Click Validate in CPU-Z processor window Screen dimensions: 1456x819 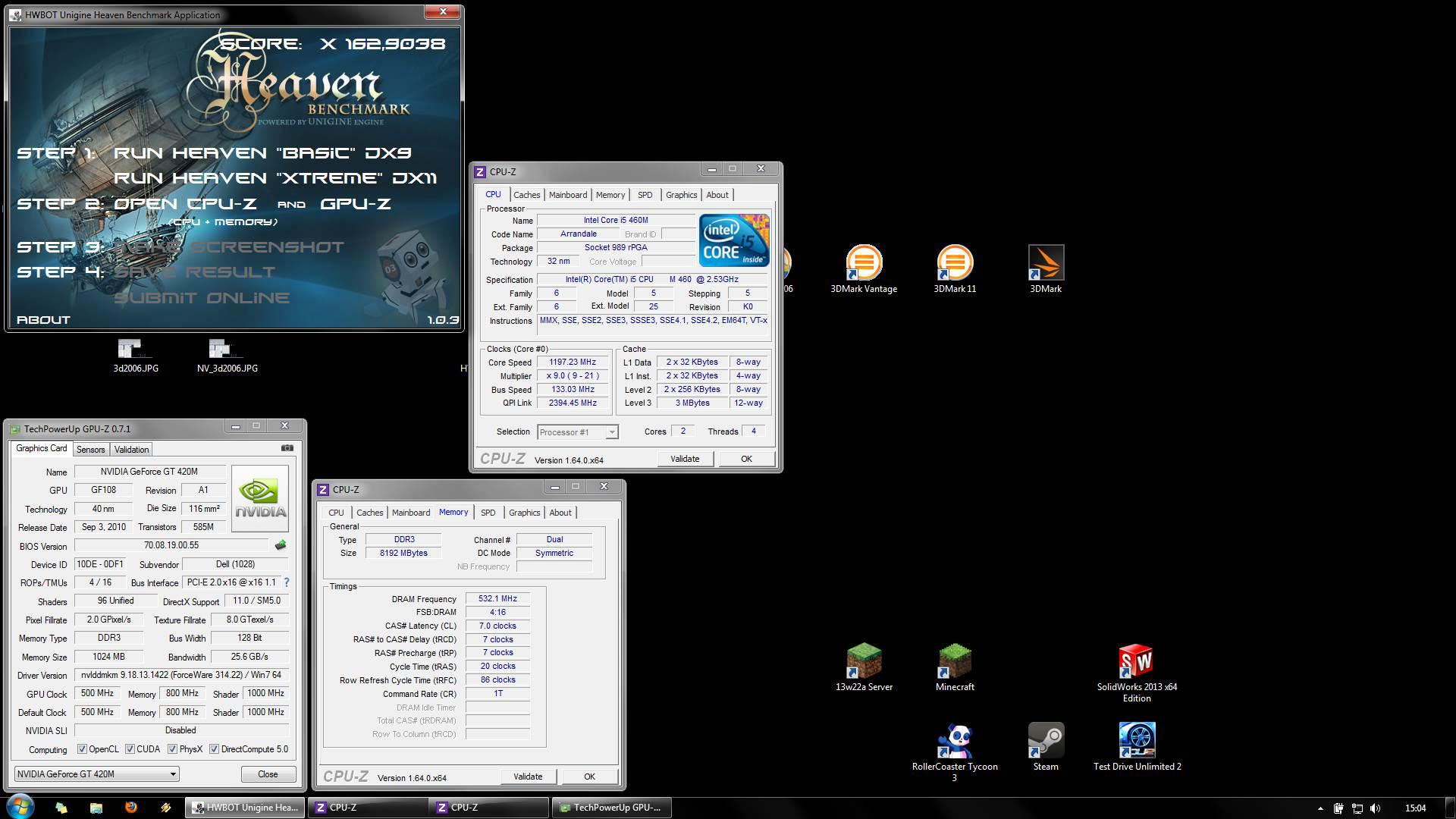pyautogui.click(x=685, y=459)
